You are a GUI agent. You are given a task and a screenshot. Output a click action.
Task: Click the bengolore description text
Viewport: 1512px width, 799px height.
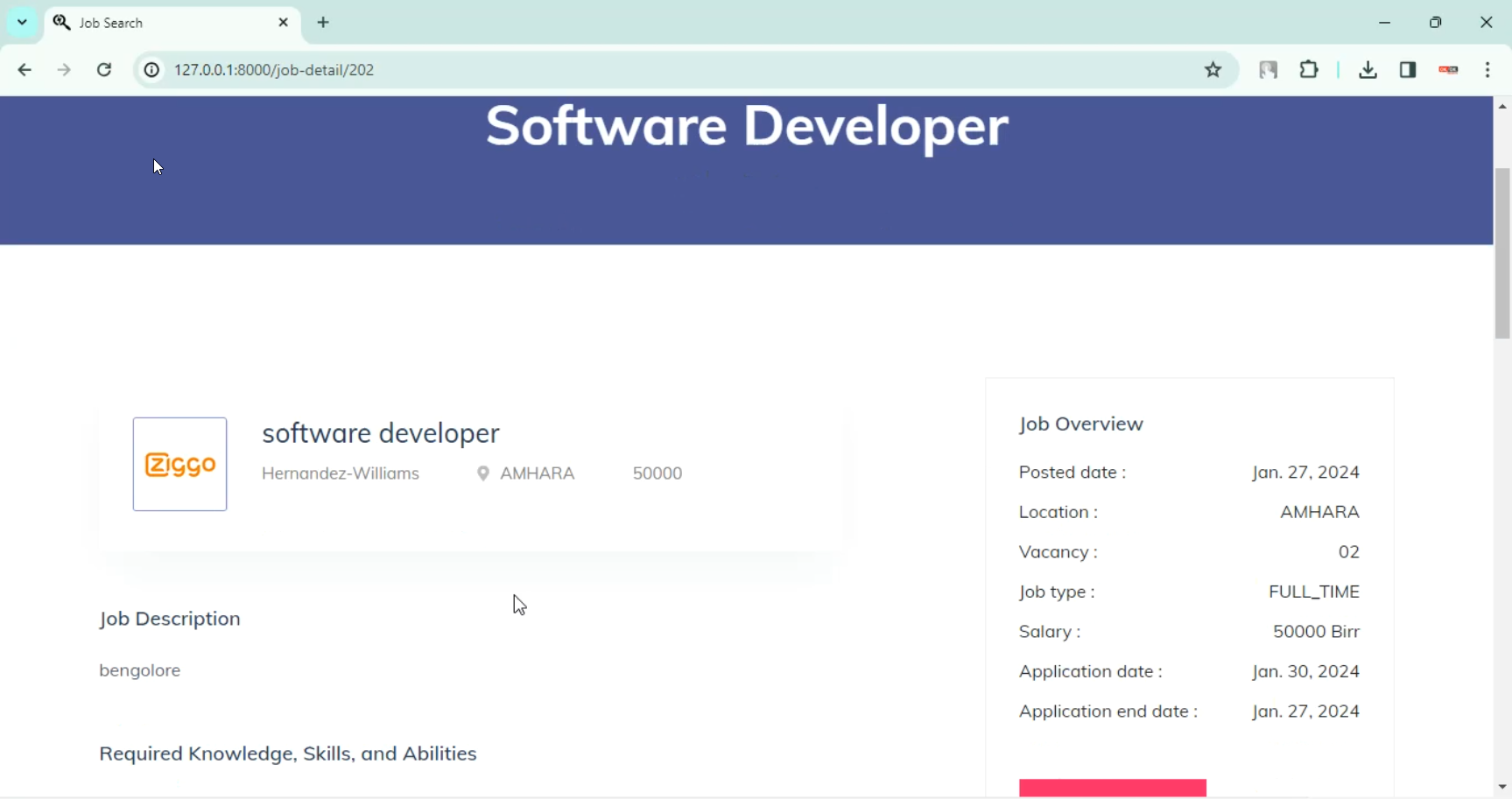(140, 670)
